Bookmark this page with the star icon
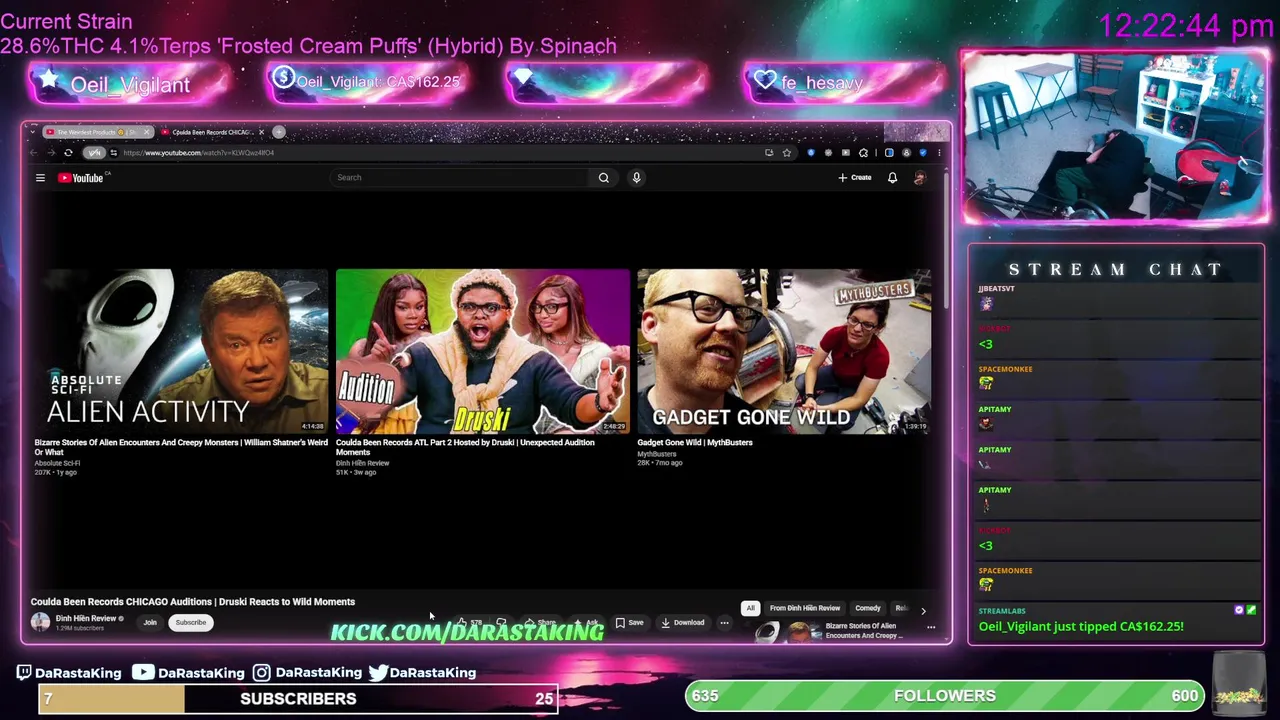 pyautogui.click(x=787, y=153)
